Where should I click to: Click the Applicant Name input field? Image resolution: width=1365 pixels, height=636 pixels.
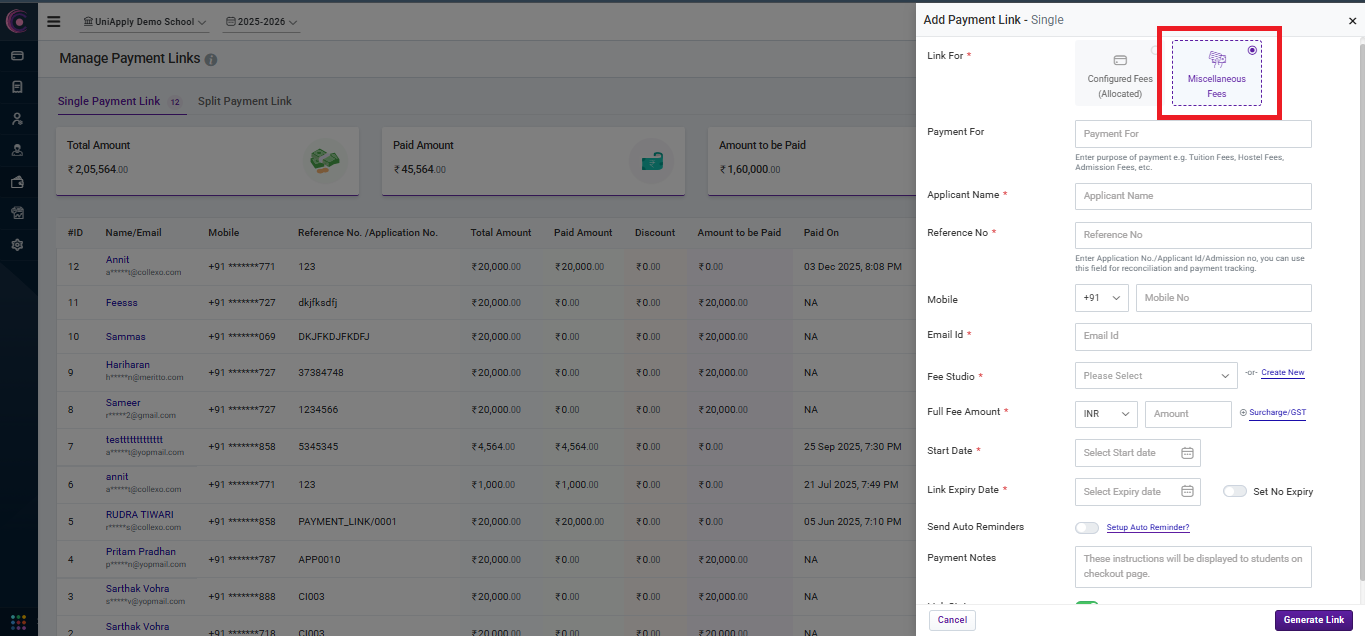1192,196
